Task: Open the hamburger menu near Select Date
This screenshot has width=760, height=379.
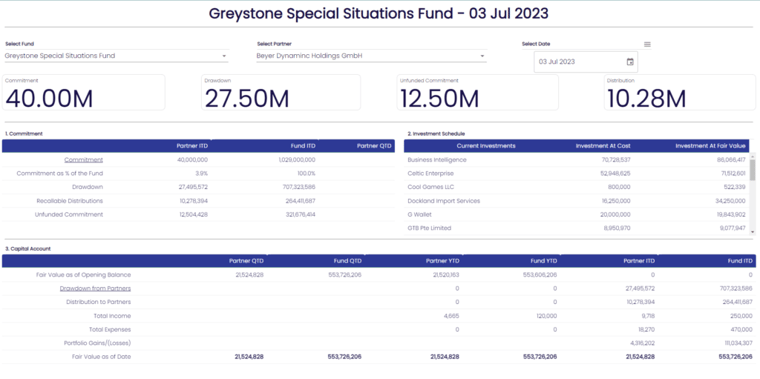Action: click(x=647, y=44)
